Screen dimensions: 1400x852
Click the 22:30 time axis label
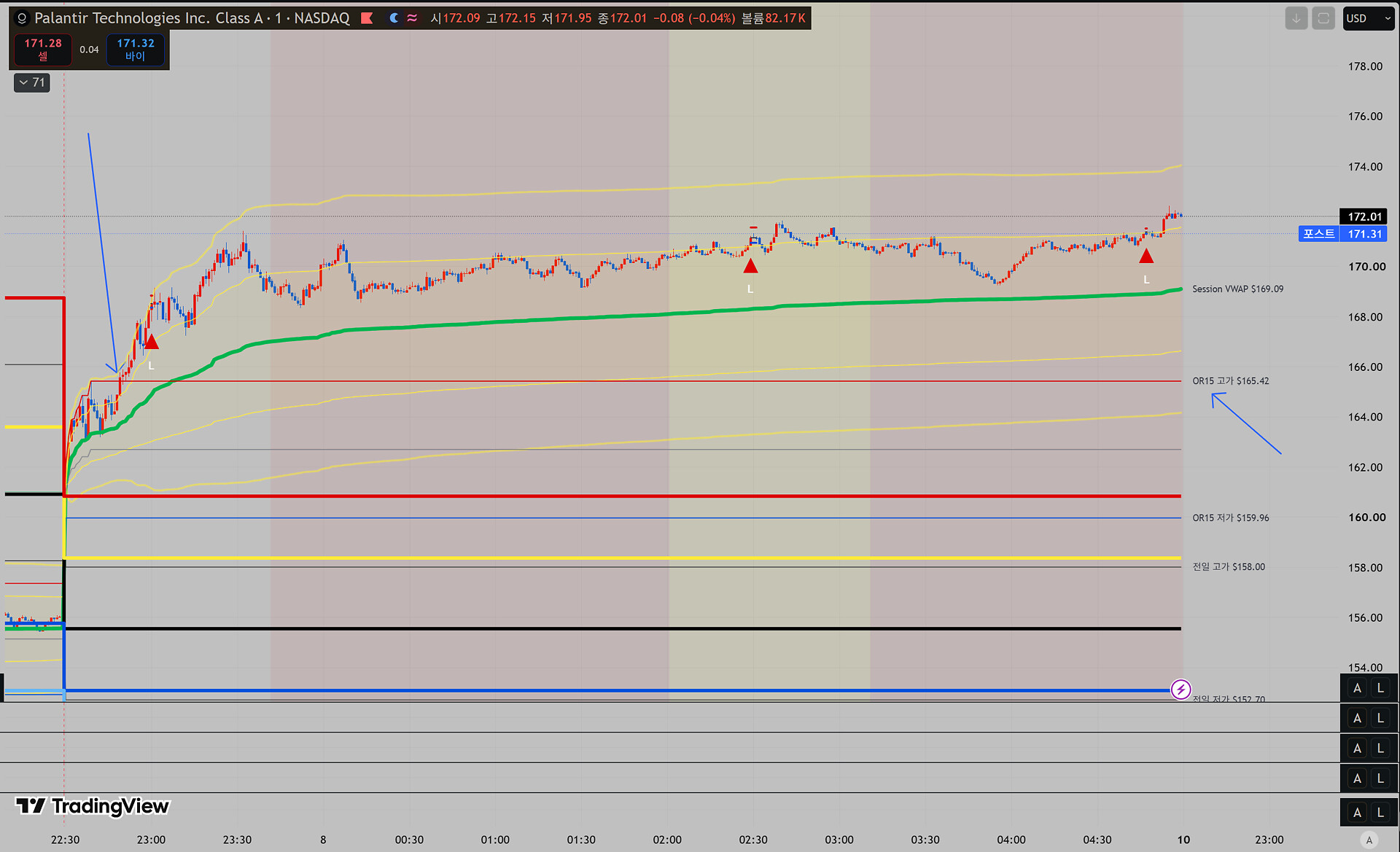[65, 840]
